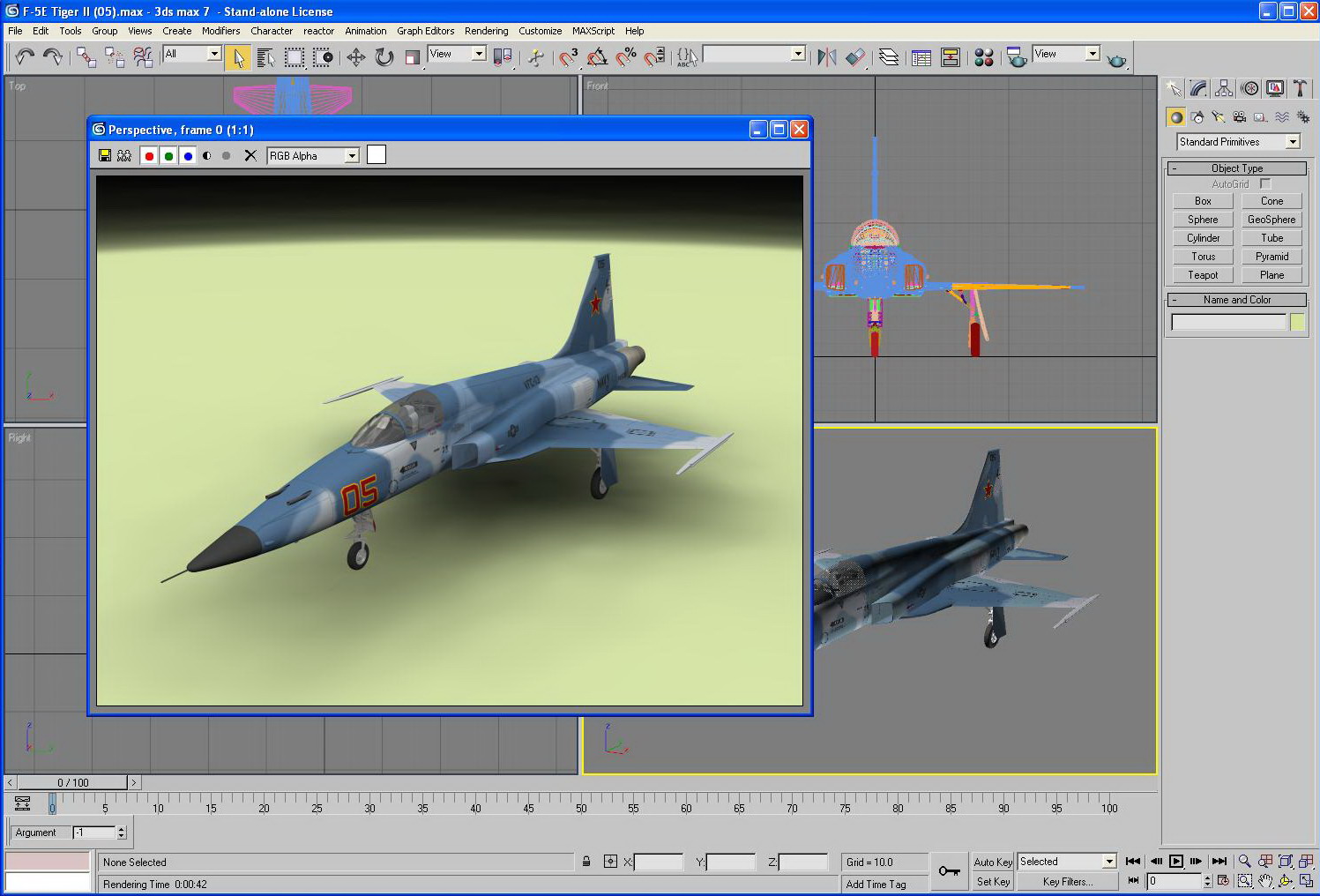1320x896 pixels.
Task: Open Curve Editor icon in toolbar
Action: (921, 57)
